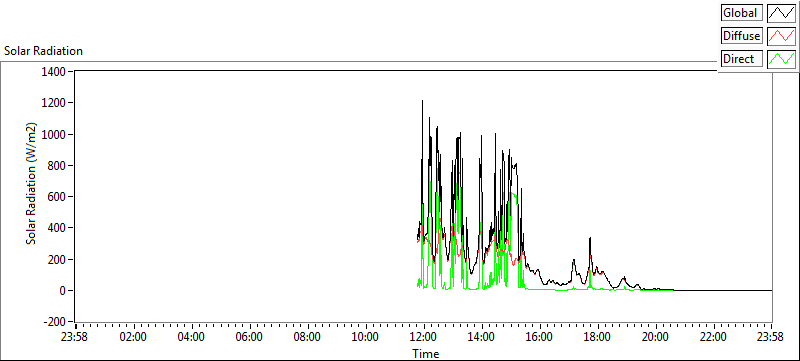The width and height of the screenshot is (800, 361).
Task: Select the Direct legend label
Action: [x=742, y=59]
